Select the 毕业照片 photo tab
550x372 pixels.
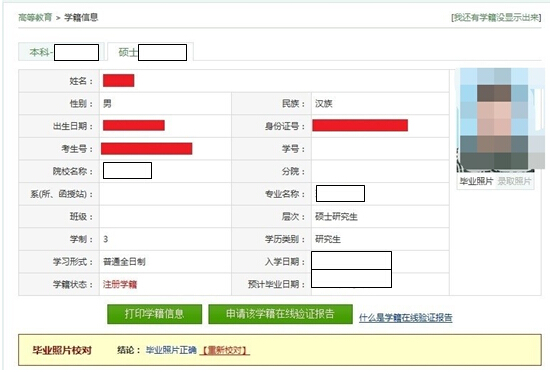pos(476,181)
